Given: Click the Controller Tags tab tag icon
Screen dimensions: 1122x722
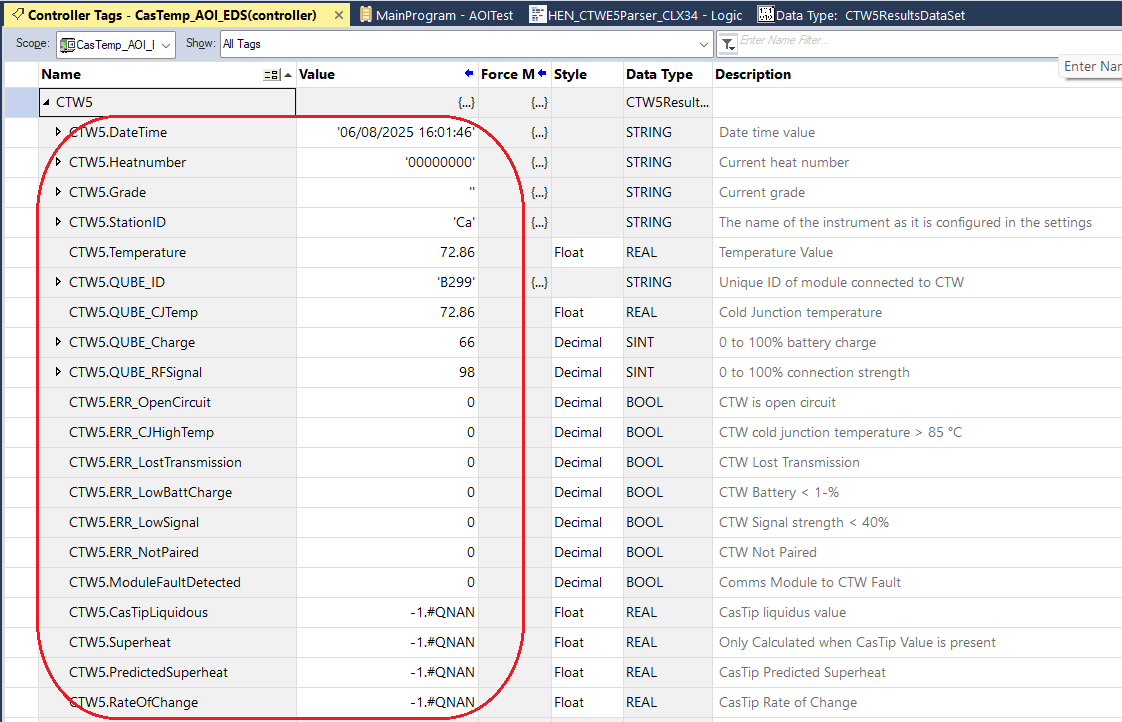Looking at the screenshot, I should (x=19, y=14).
